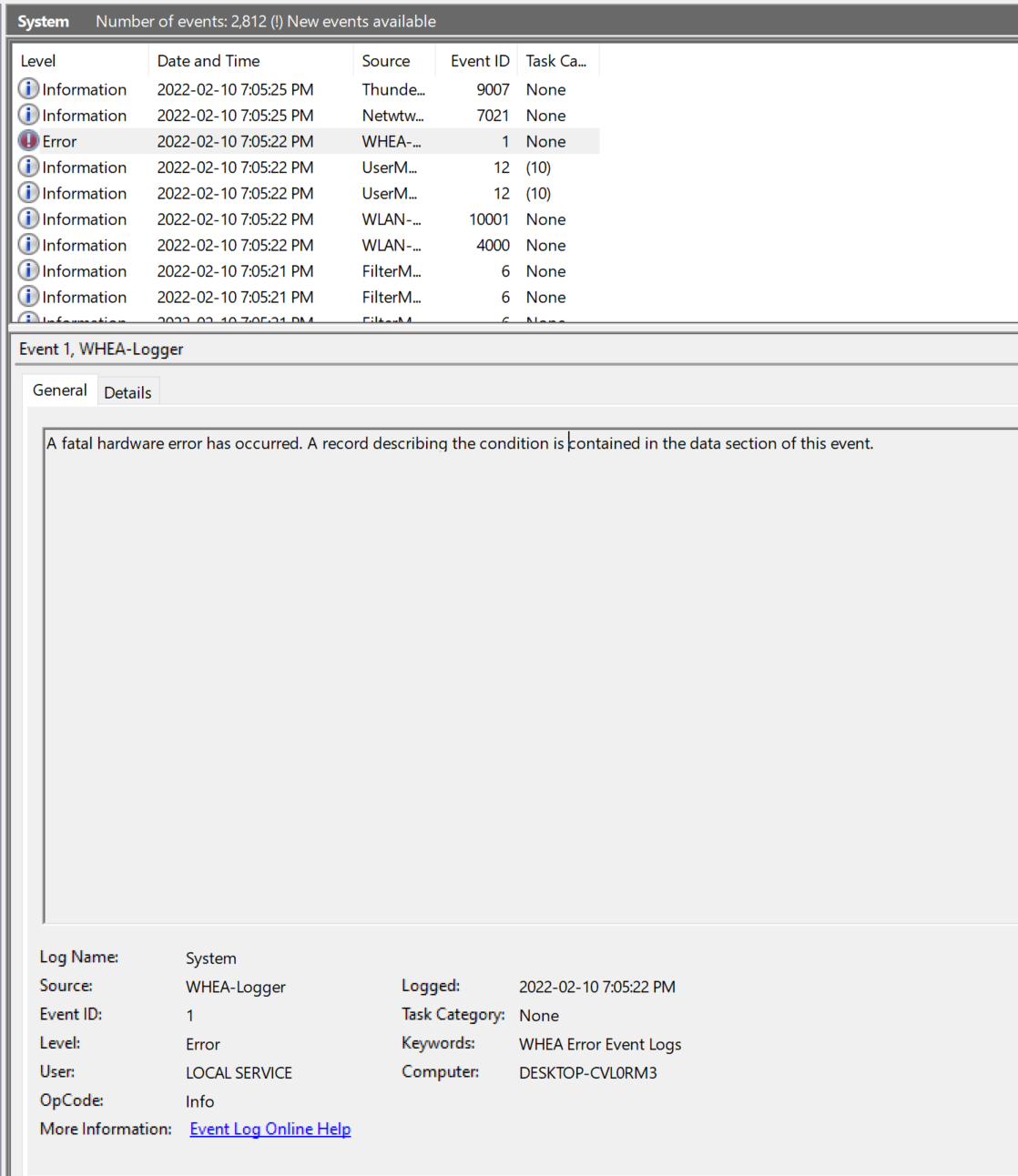This screenshot has width=1018, height=1176.
Task: Click the Information icon on the second FilterM event
Action: coord(28,297)
